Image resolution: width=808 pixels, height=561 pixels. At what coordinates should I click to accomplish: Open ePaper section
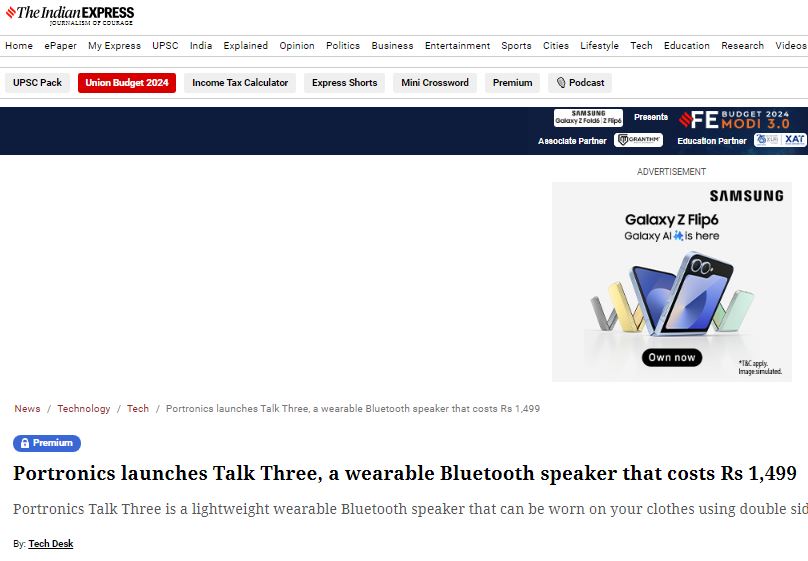point(60,45)
